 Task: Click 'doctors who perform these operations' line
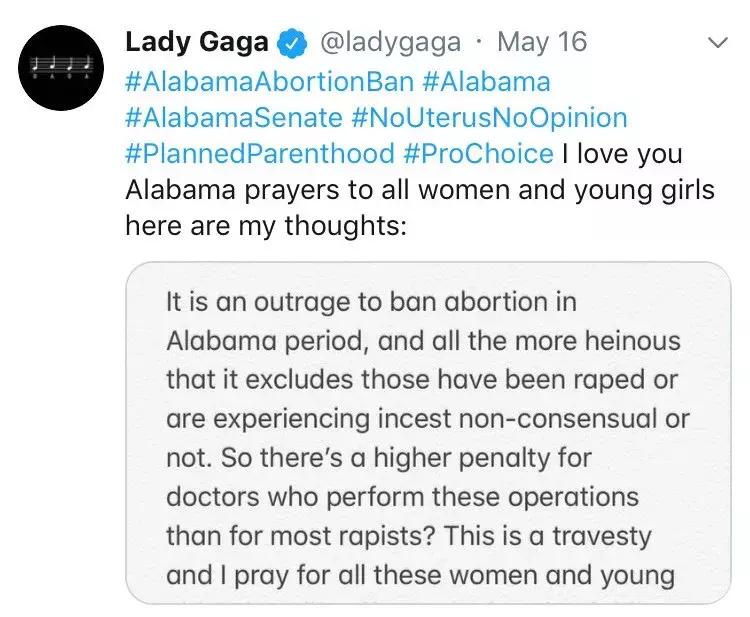(x=402, y=497)
